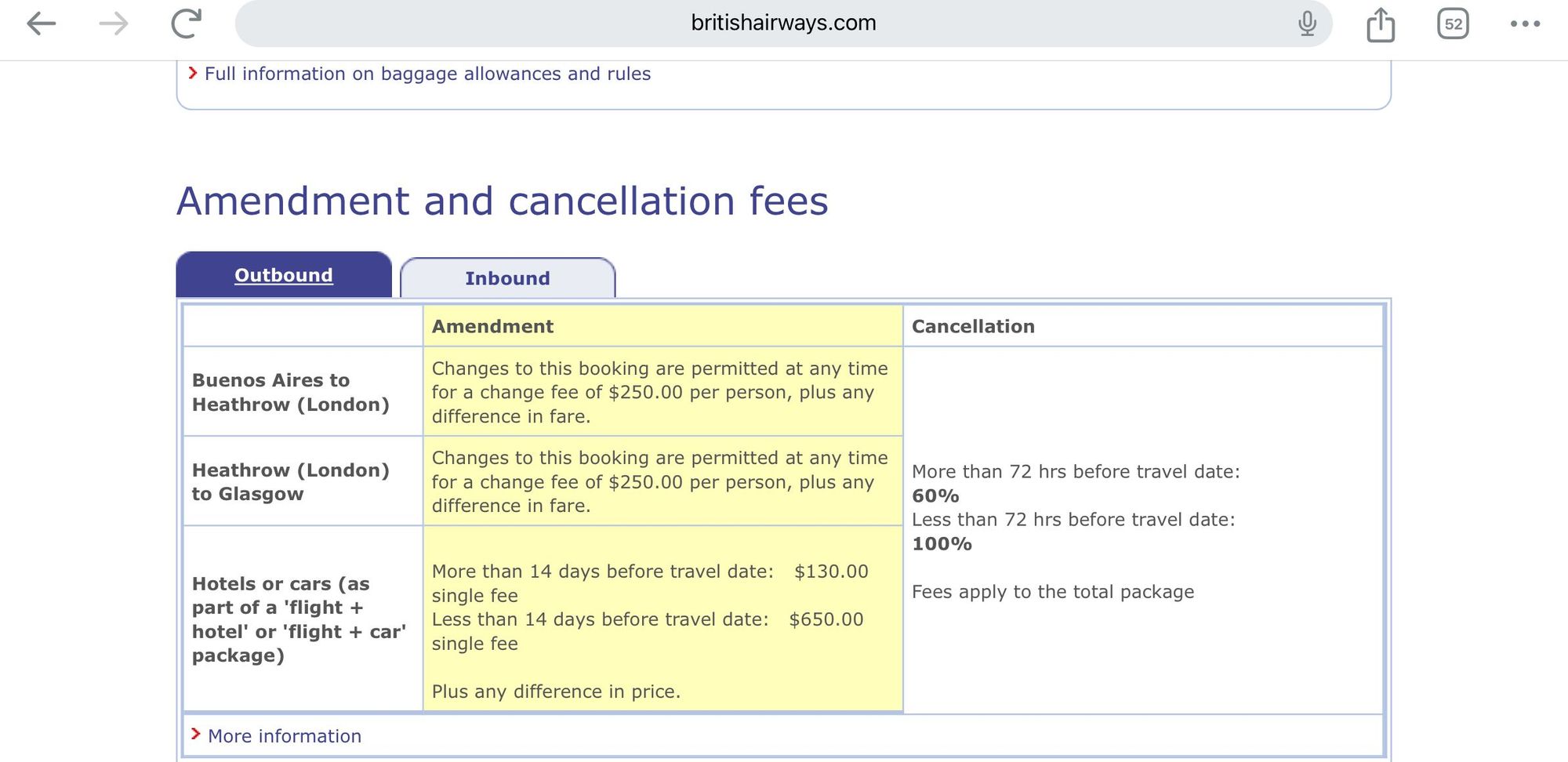
Task: Click the Amendment column header
Action: [x=492, y=326]
